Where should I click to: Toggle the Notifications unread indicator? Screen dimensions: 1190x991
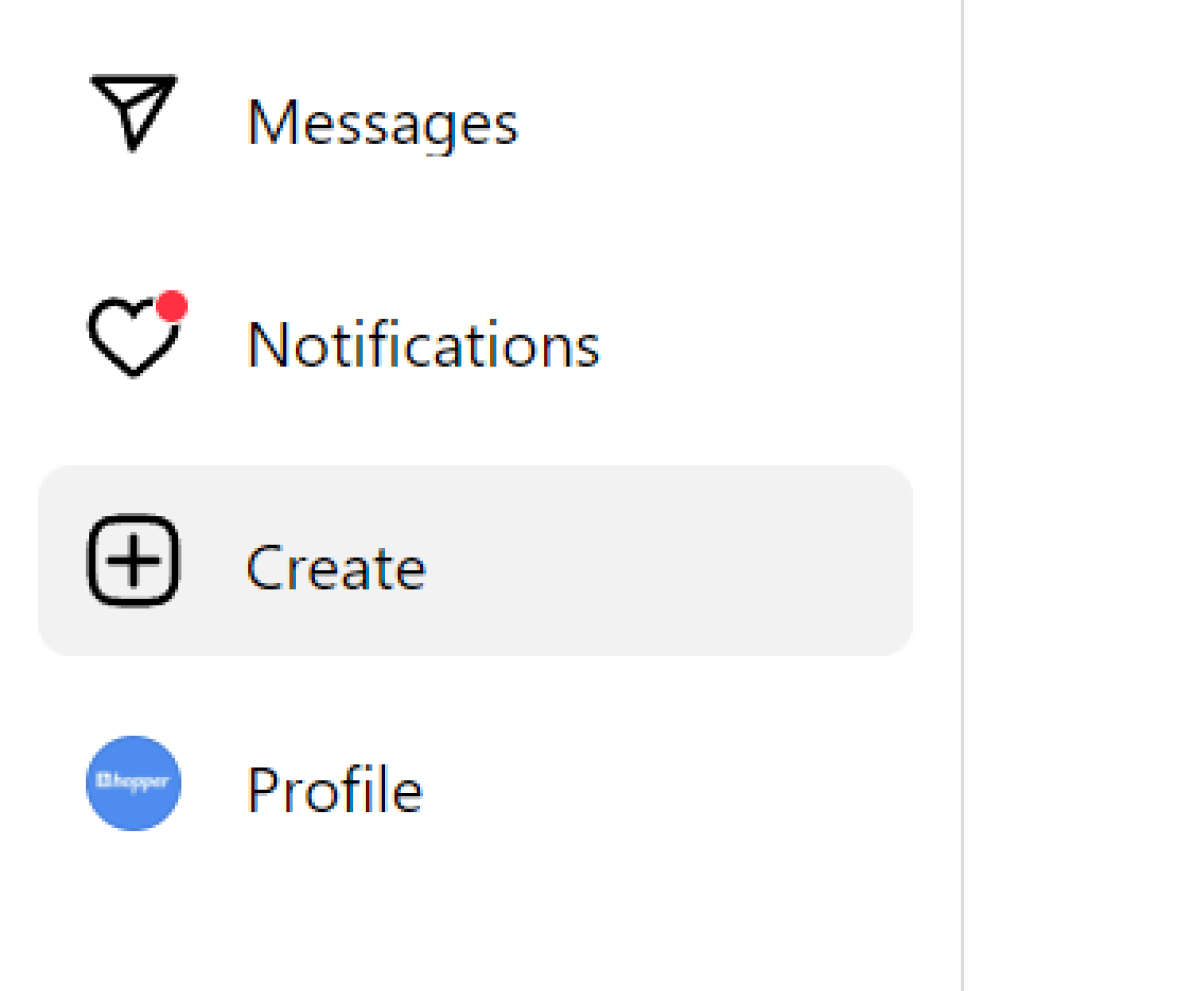pyautogui.click(x=172, y=305)
